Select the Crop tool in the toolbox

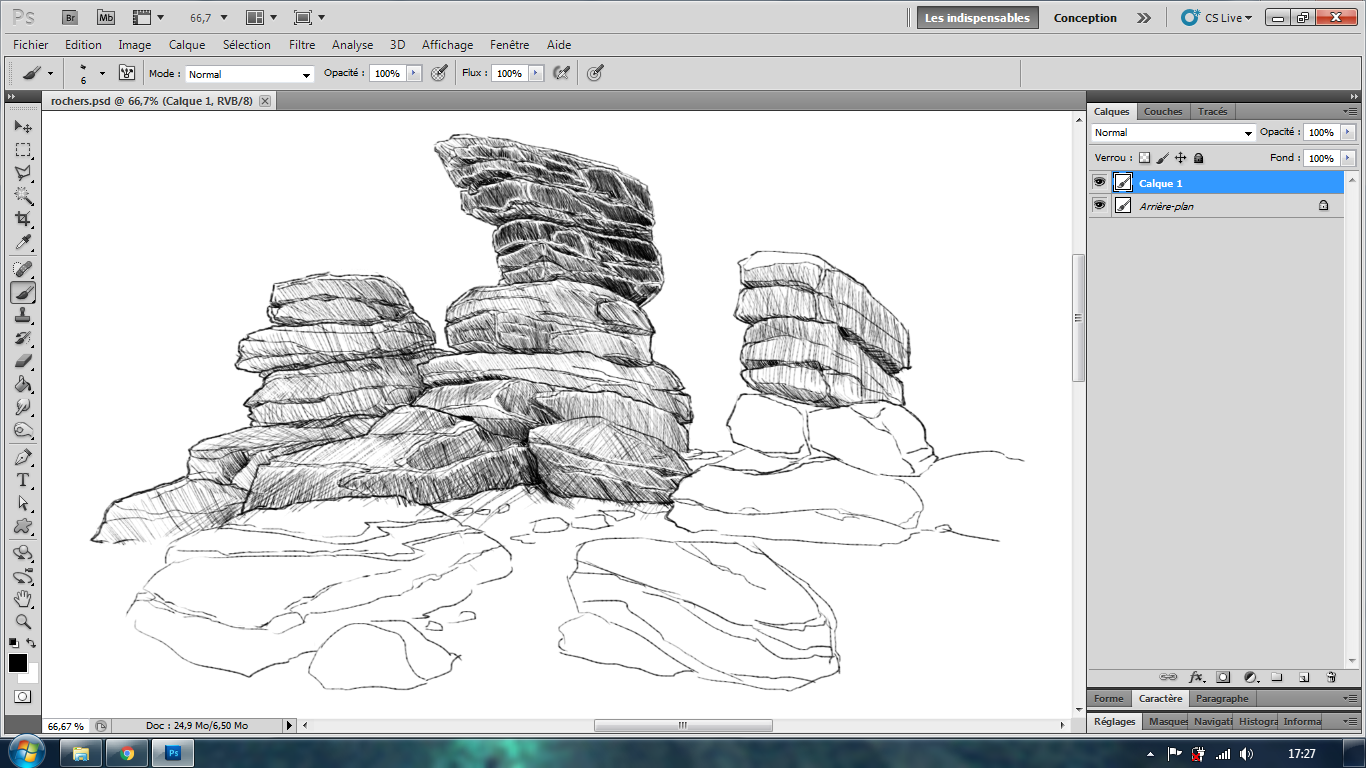[23, 219]
